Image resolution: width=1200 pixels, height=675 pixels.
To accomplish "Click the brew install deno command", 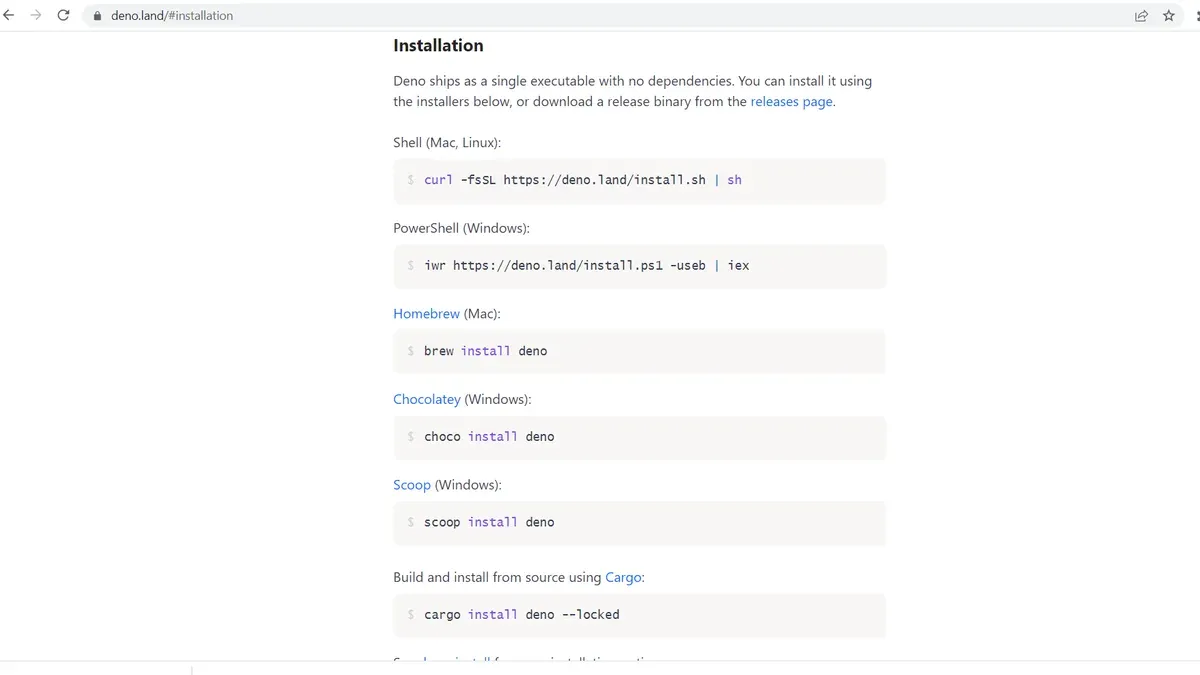I will tap(485, 351).
